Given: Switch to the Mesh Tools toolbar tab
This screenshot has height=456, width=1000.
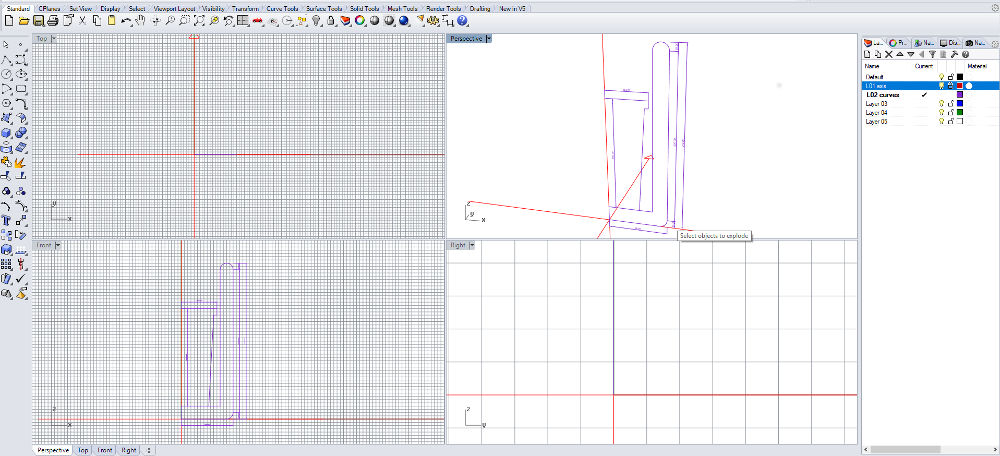Looking at the screenshot, I should 402,8.
